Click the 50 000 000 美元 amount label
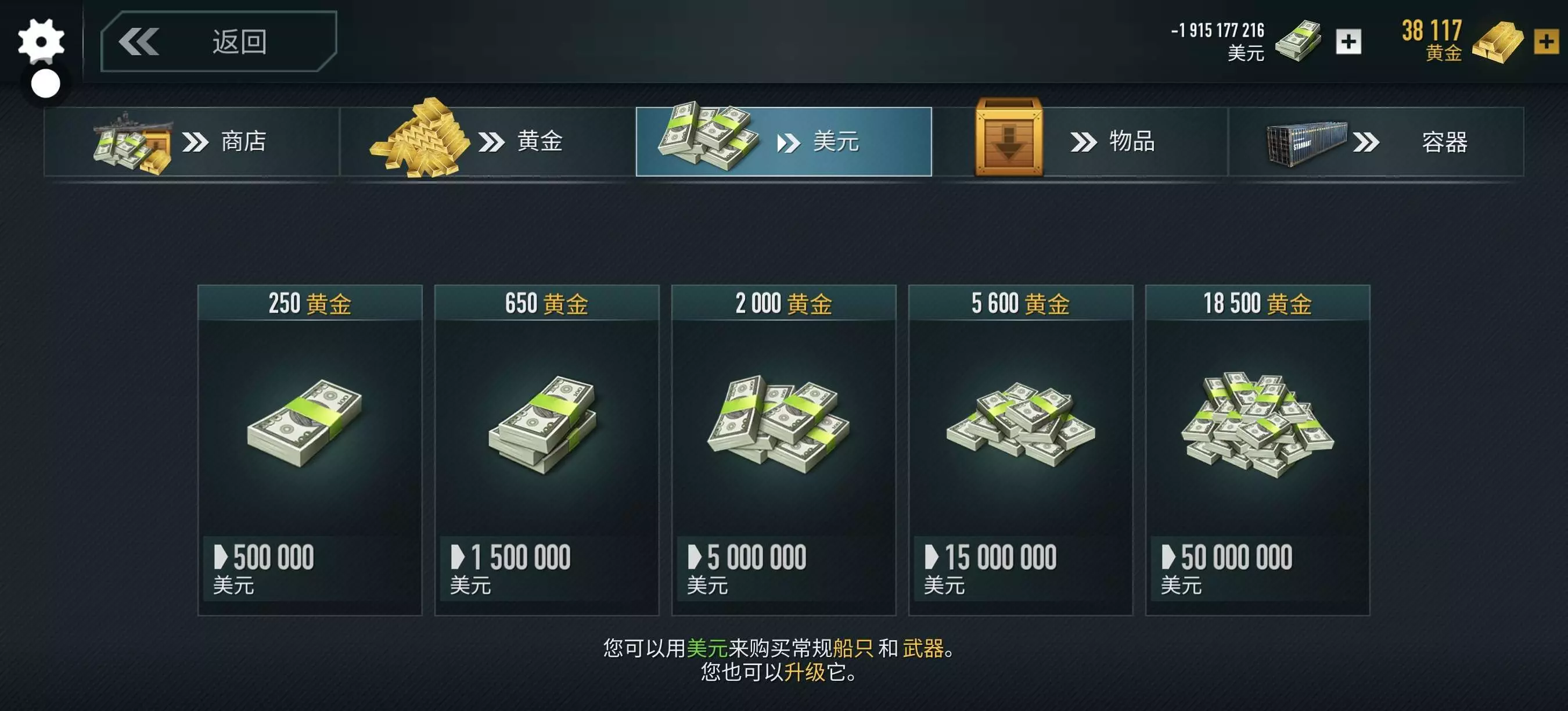Viewport: 1568px width, 711px height. (1227, 569)
